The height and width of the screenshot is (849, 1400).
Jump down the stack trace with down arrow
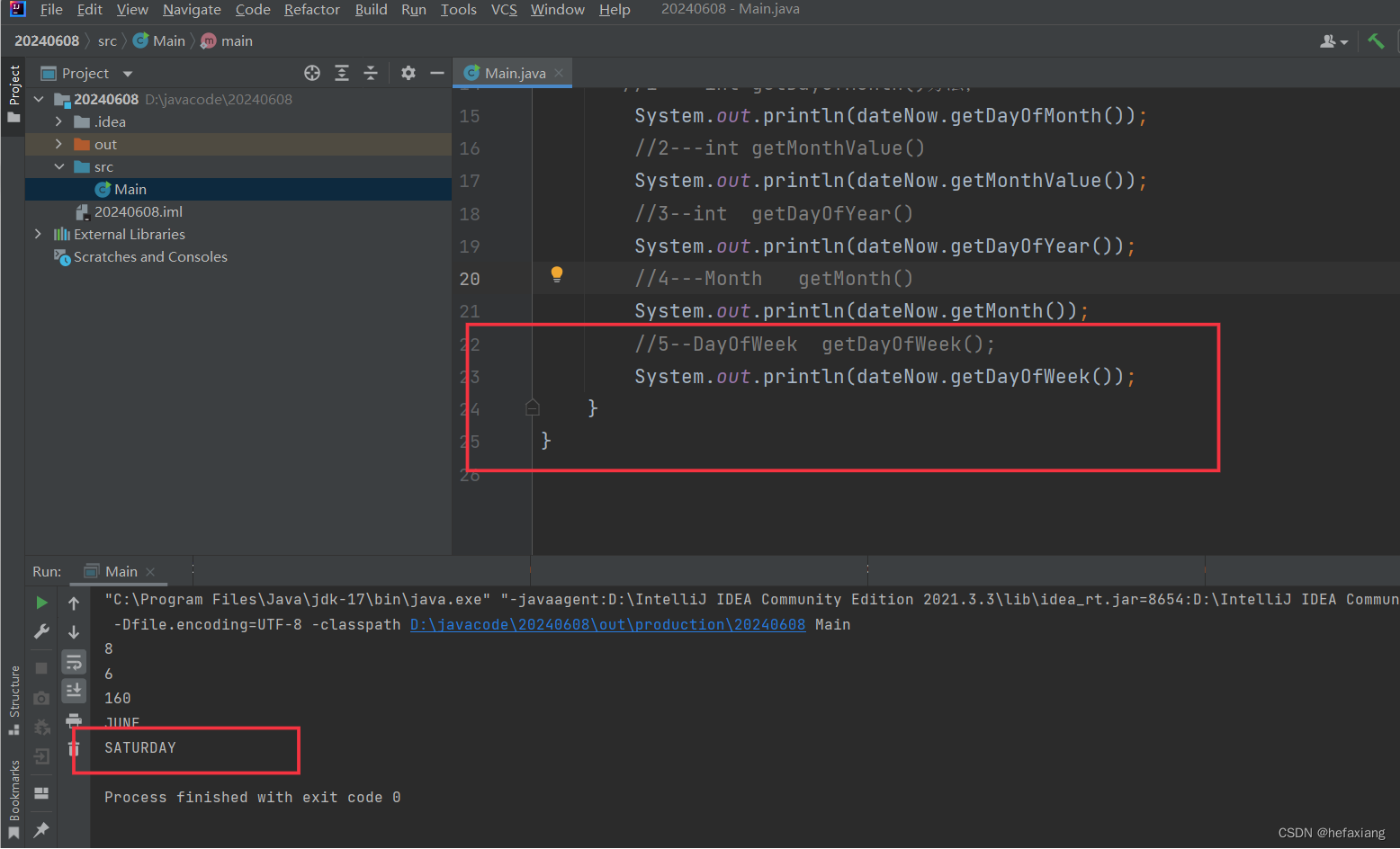(x=74, y=632)
